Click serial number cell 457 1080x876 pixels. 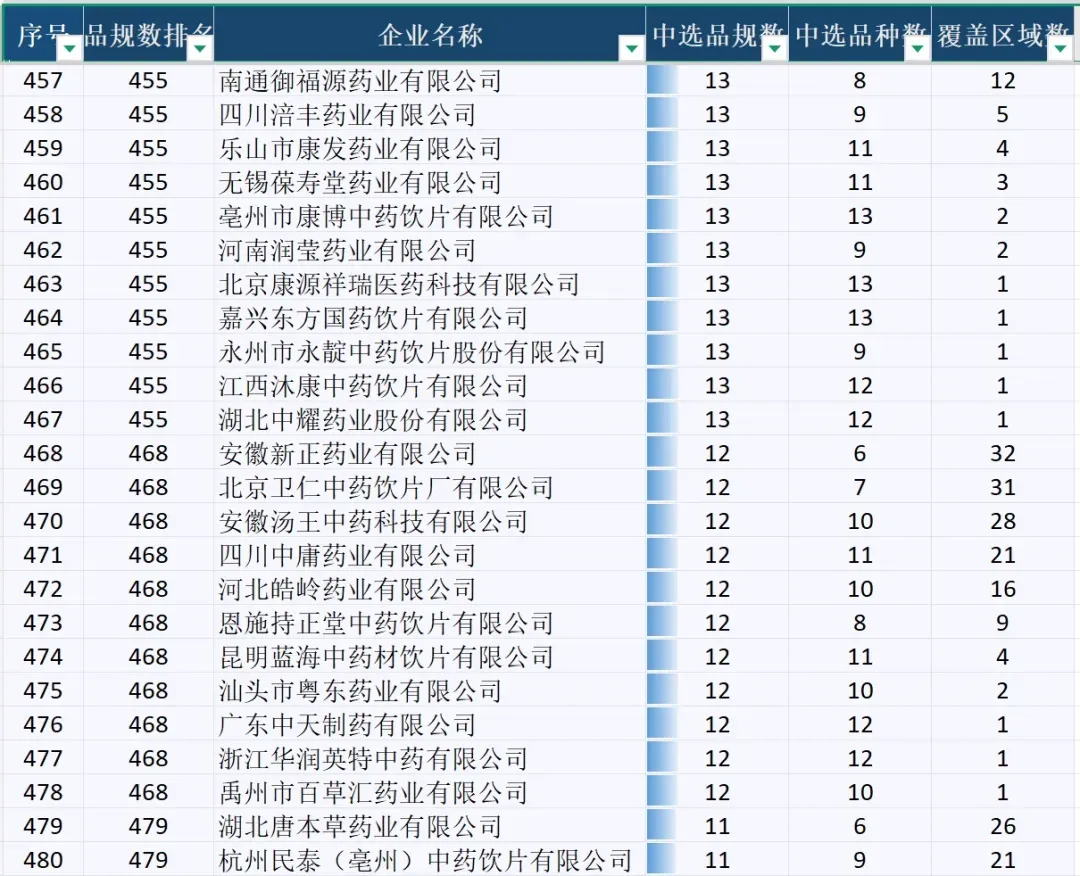(43, 81)
